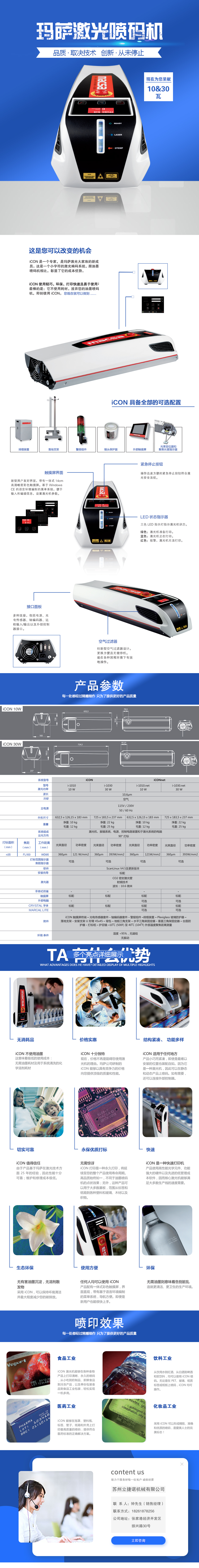The width and height of the screenshot is (199, 1568).
Task: Click the 无消耗品 feature image
Action: [x=38, y=1002]
